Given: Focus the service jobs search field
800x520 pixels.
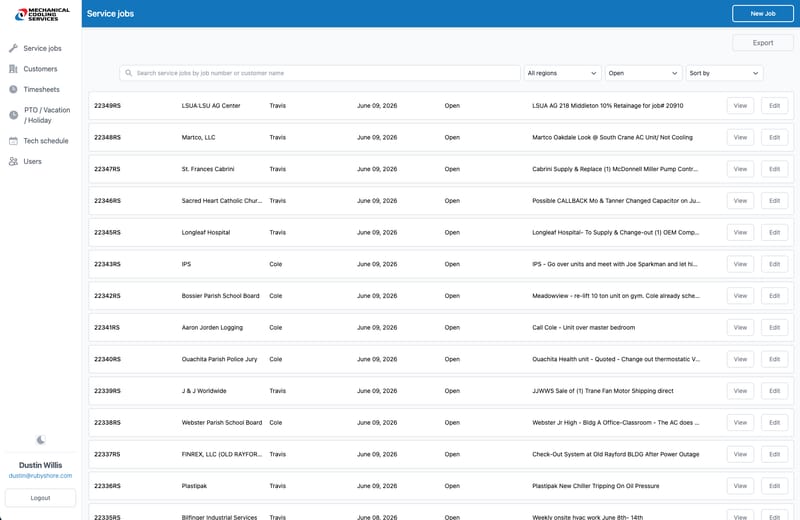Looking at the screenshot, I should tap(320, 73).
